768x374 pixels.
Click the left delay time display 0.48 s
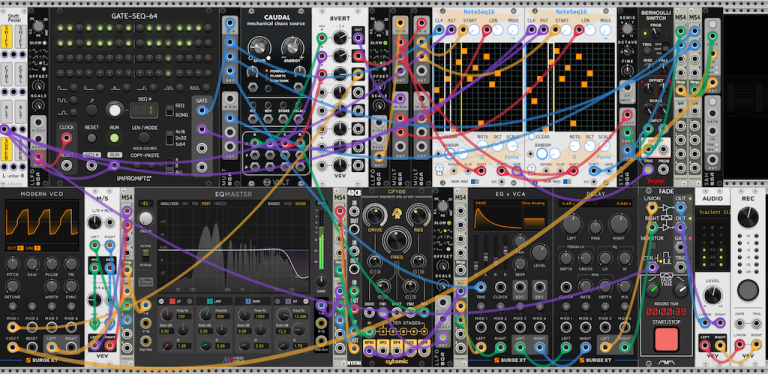(570, 203)
